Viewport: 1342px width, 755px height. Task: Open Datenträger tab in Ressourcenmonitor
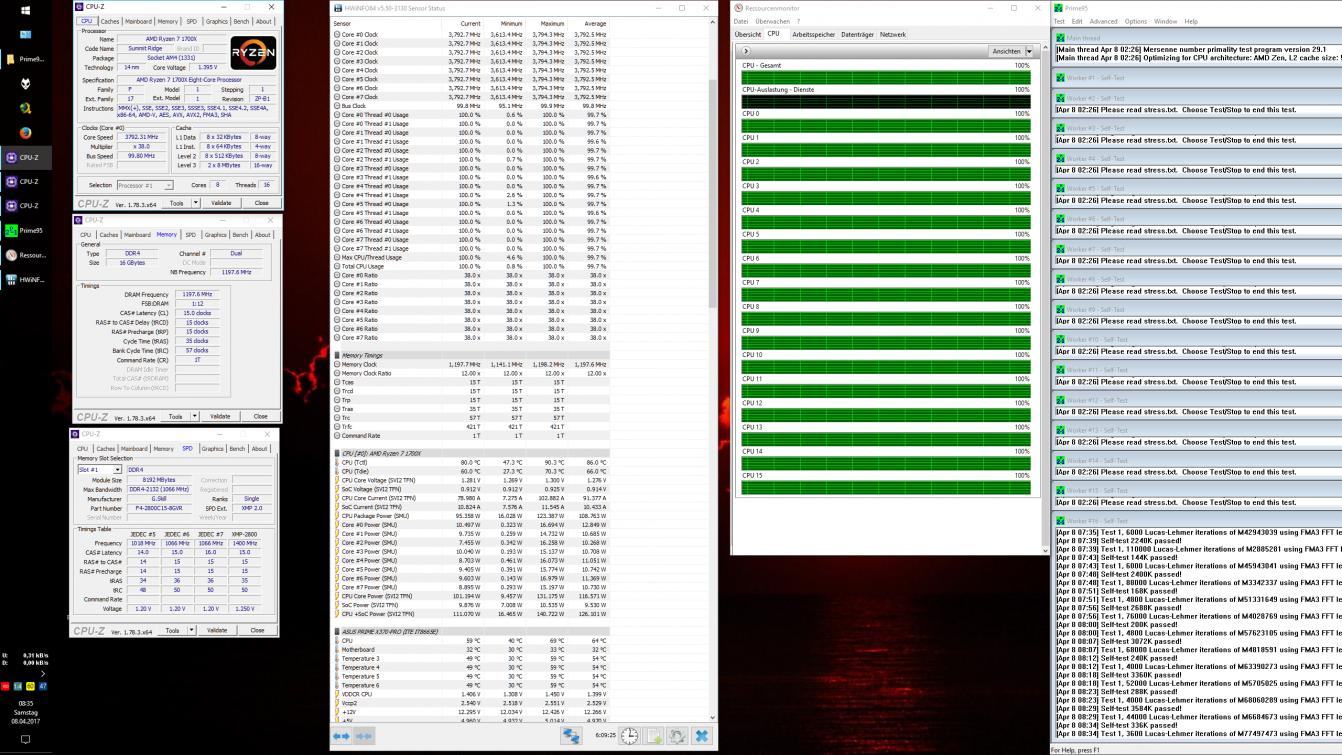pos(857,34)
